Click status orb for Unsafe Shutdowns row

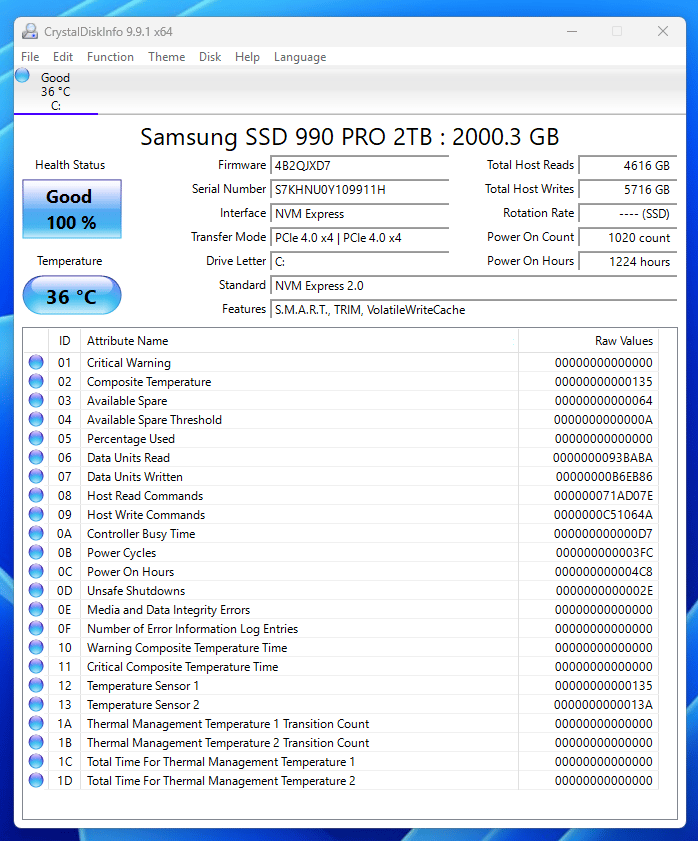click(x=36, y=590)
